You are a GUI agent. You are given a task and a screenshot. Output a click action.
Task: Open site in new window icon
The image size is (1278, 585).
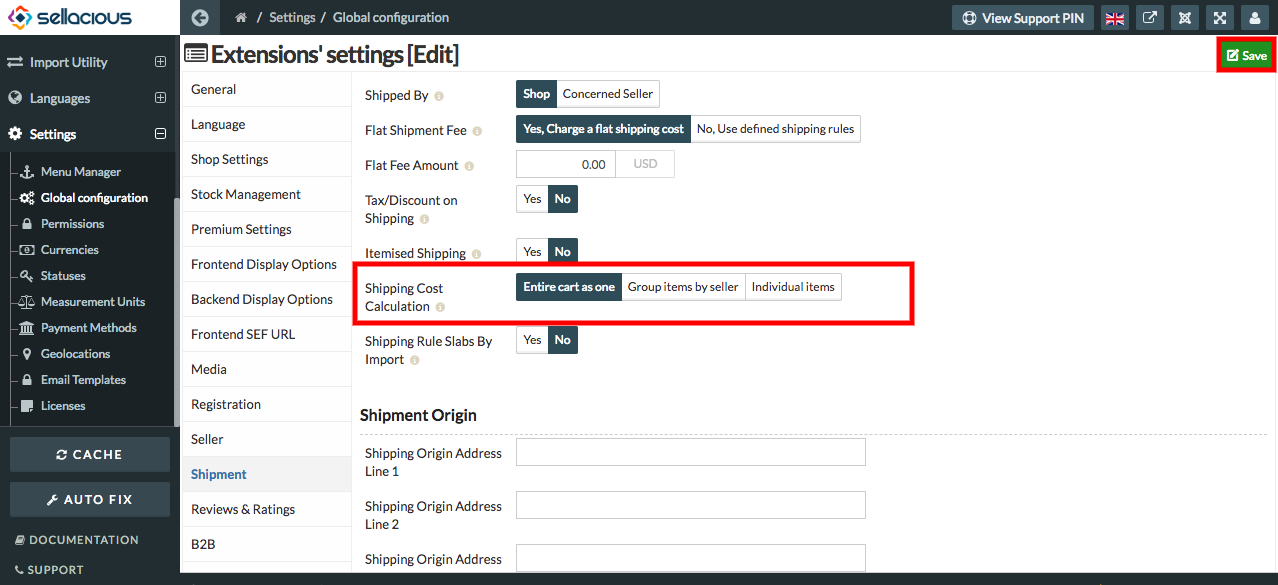point(1150,18)
